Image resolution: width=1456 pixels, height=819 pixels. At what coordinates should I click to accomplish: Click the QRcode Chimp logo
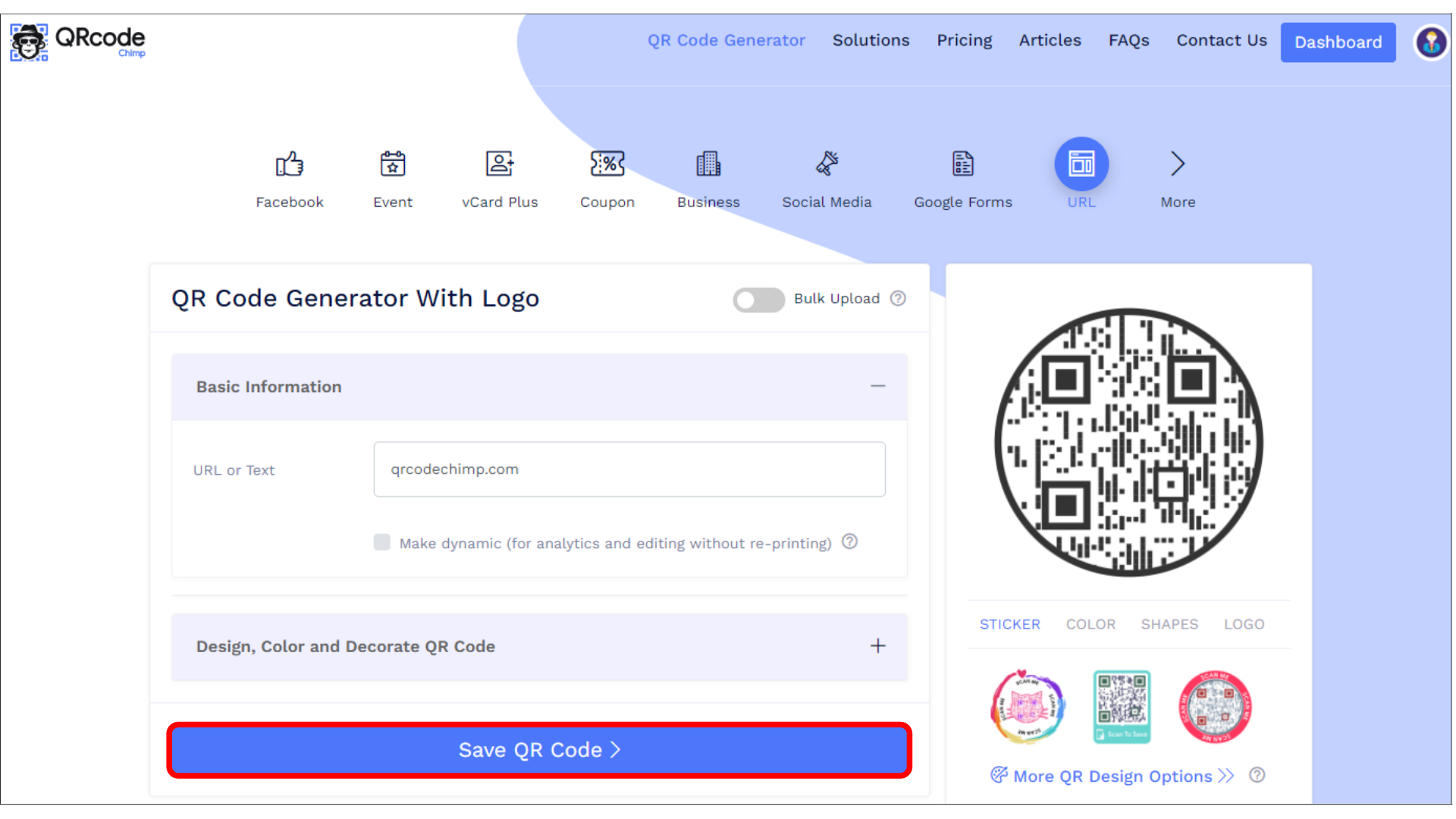pos(77,42)
